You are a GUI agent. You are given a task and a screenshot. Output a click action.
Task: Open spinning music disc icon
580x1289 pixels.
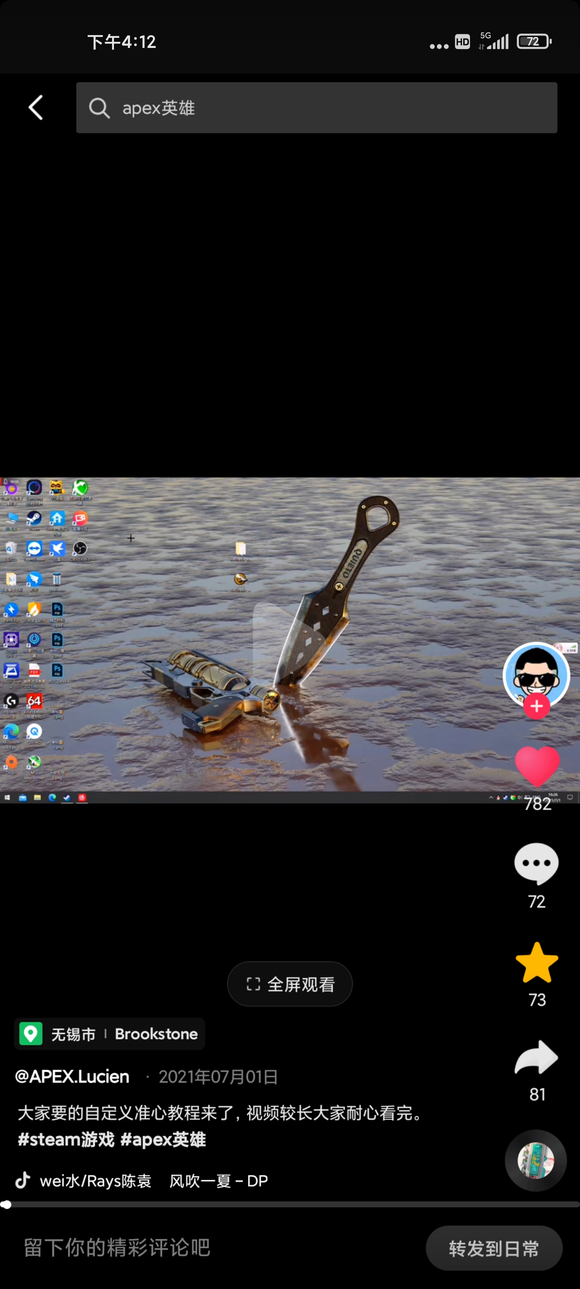536,1160
